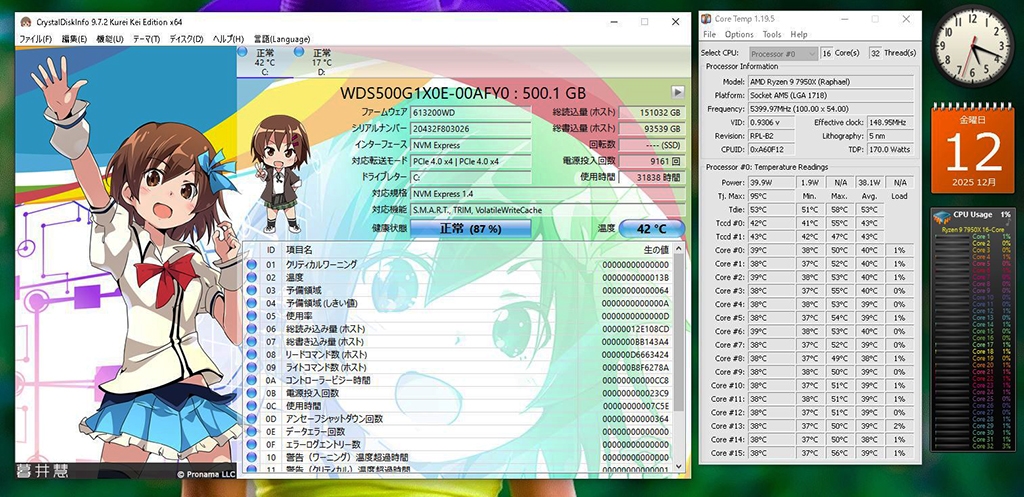The height and width of the screenshot is (497, 1024).
Task: Open the テーマ(T) menu
Action: [x=146, y=39]
